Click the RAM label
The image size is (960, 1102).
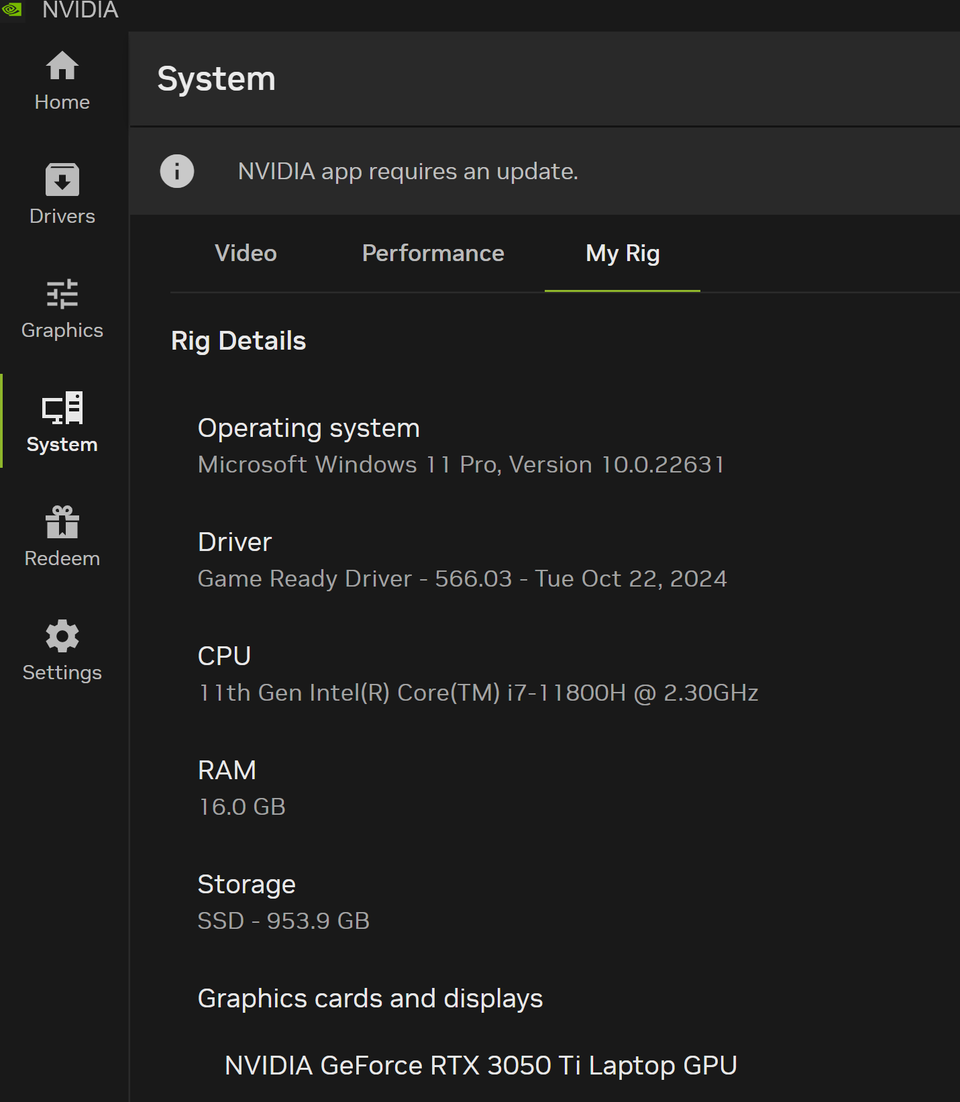click(227, 770)
